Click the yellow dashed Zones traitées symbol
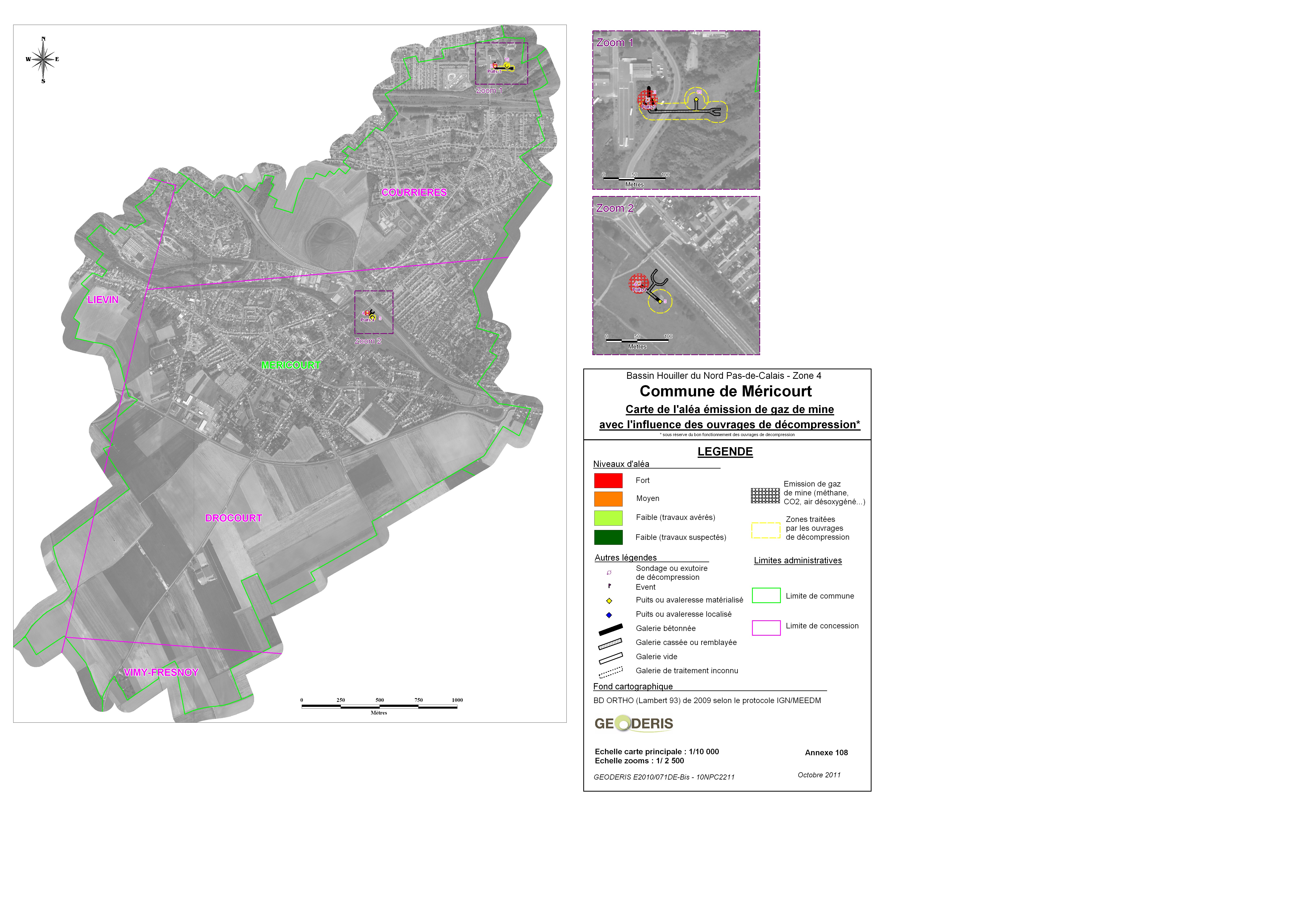The image size is (1308, 924). [766, 530]
